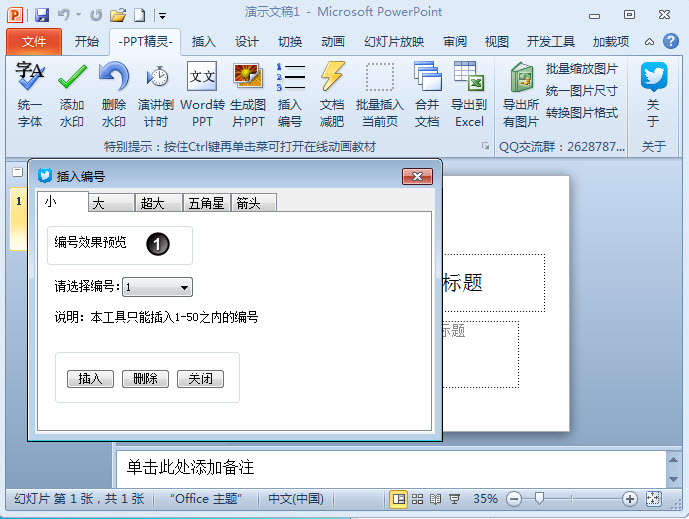Switch to Normal view in status bar
This screenshot has height=519, width=689.
[x=399, y=499]
